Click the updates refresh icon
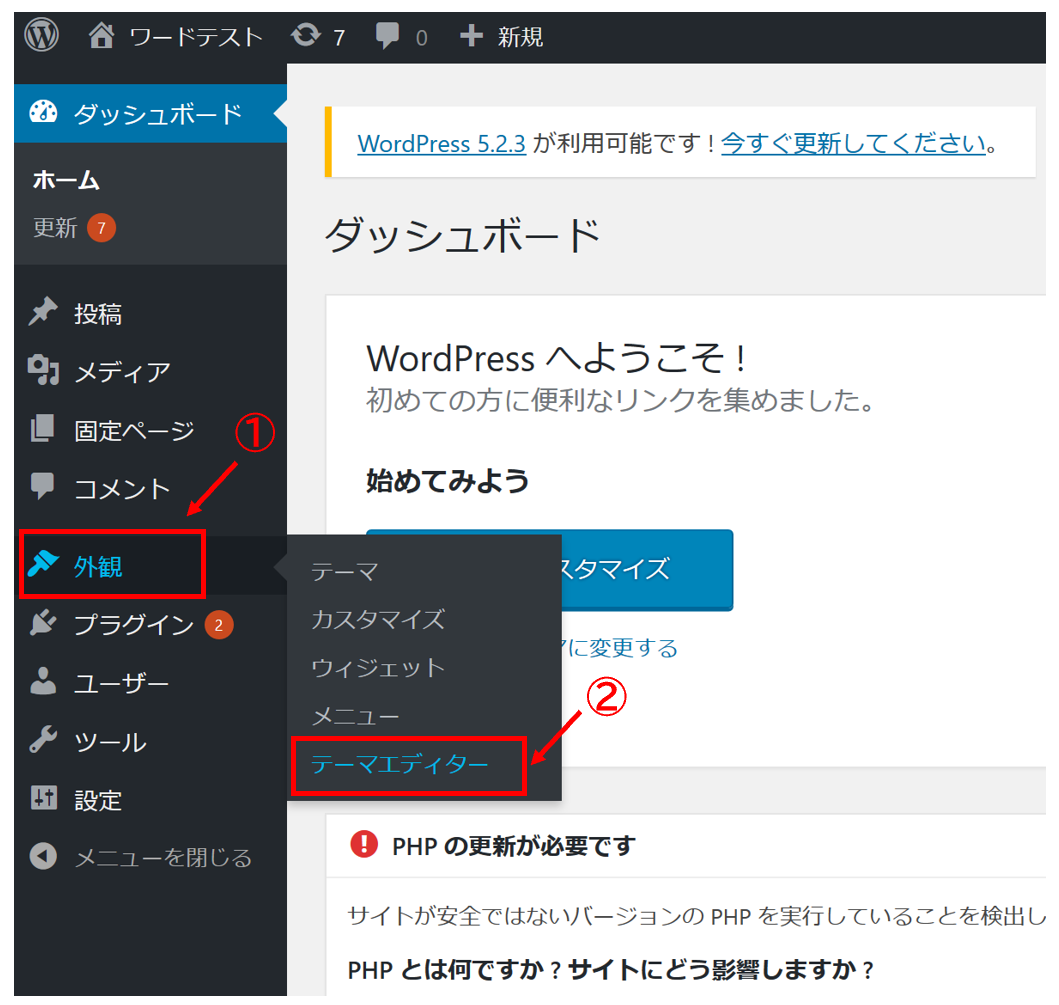The width and height of the screenshot is (1059, 1005). [304, 37]
